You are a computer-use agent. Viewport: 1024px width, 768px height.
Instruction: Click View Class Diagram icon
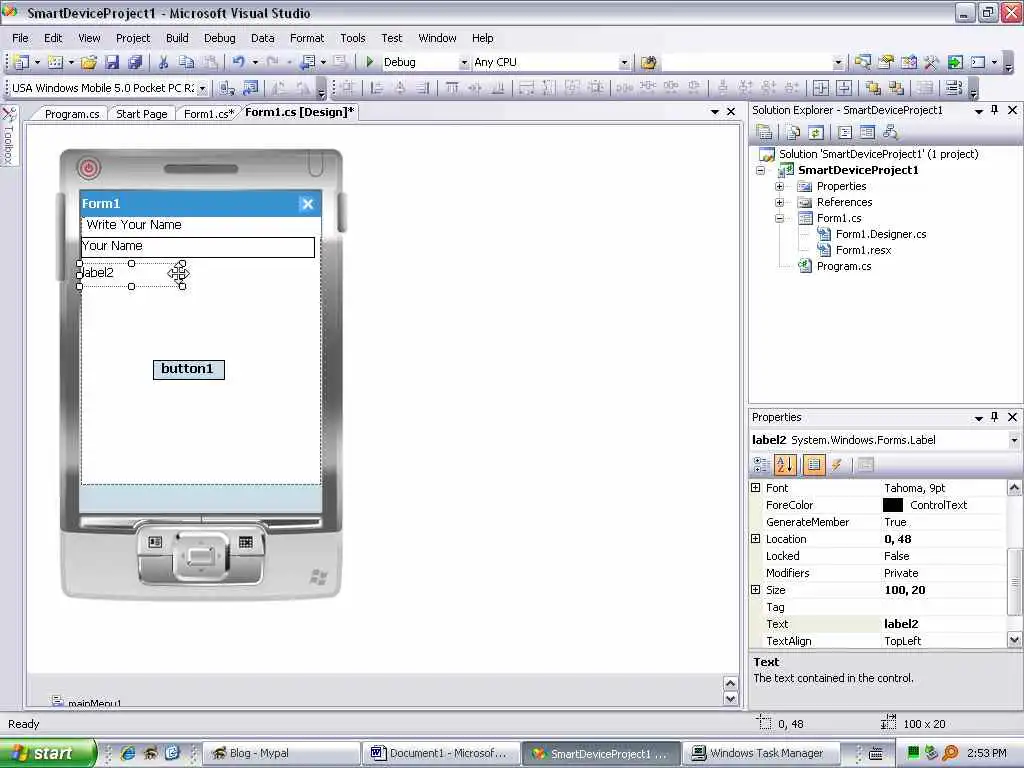(x=890, y=133)
